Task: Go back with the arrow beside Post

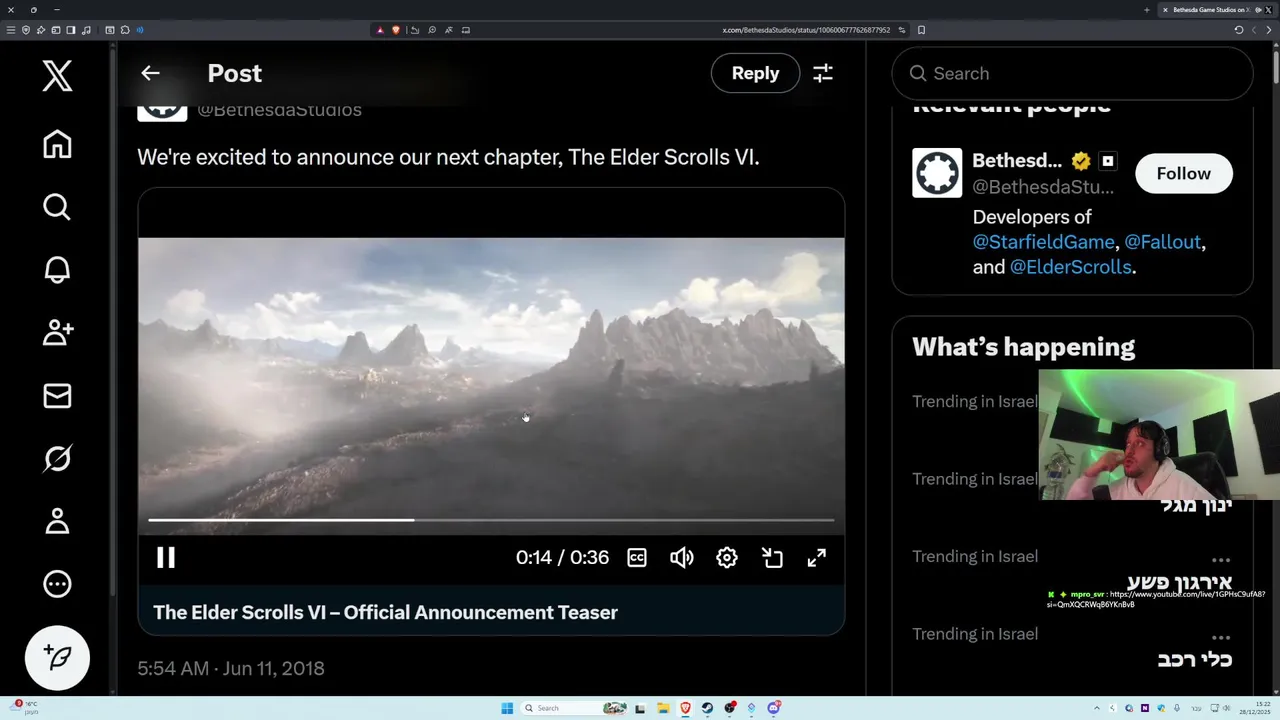Action: coord(150,73)
